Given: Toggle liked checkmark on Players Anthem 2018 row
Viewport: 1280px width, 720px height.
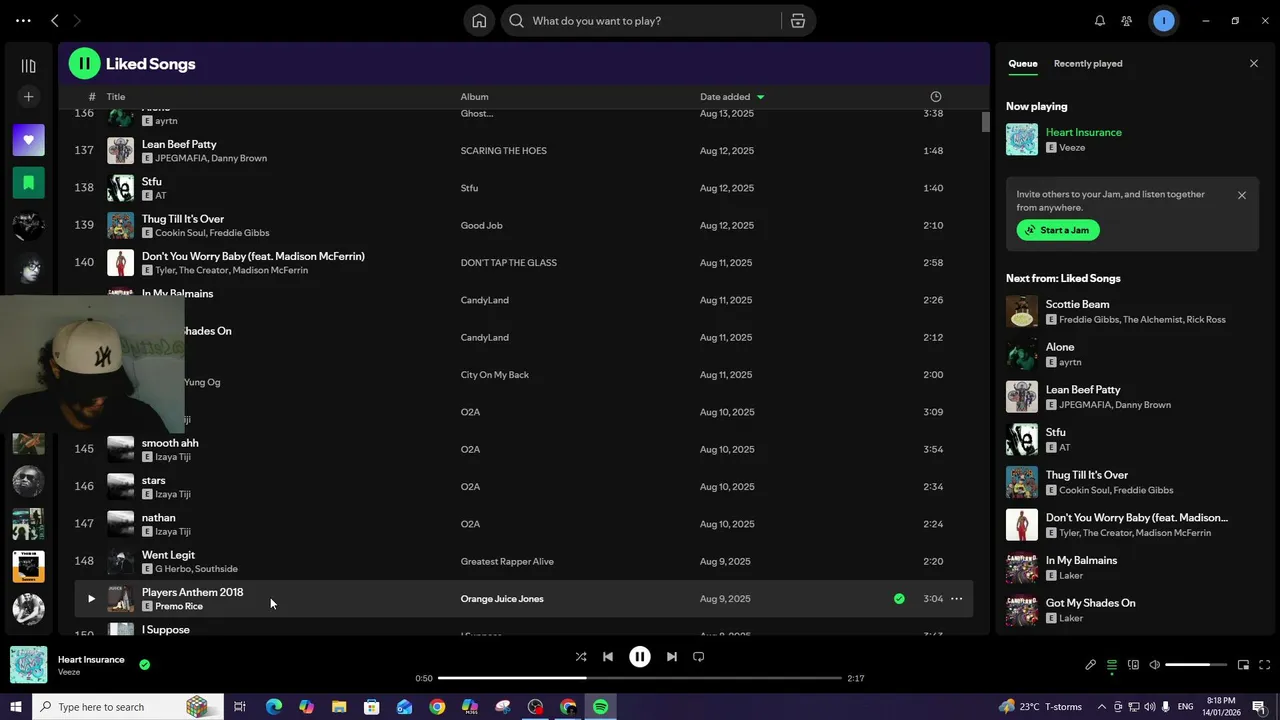Looking at the screenshot, I should point(899,599).
